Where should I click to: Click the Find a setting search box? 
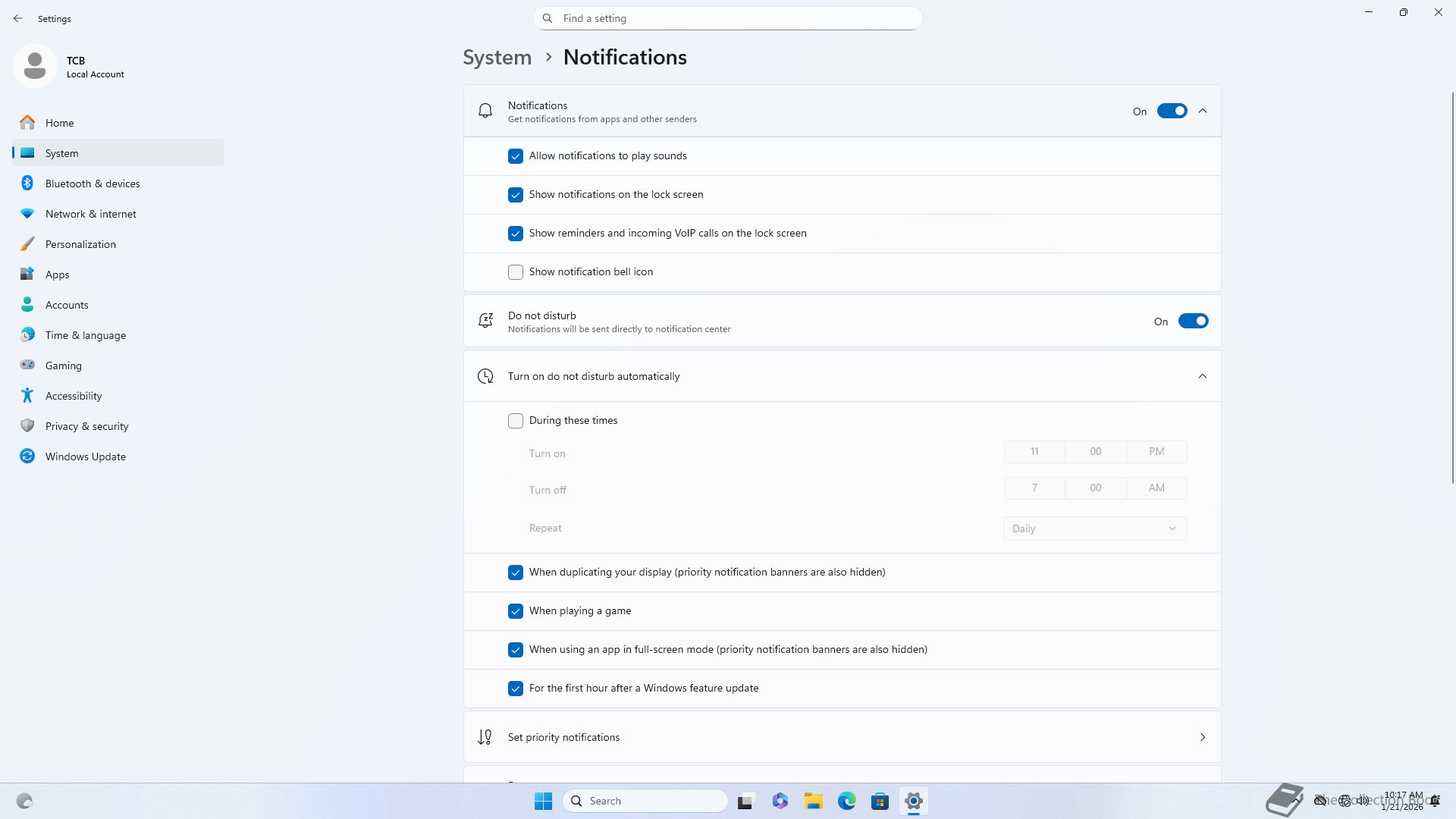point(728,18)
